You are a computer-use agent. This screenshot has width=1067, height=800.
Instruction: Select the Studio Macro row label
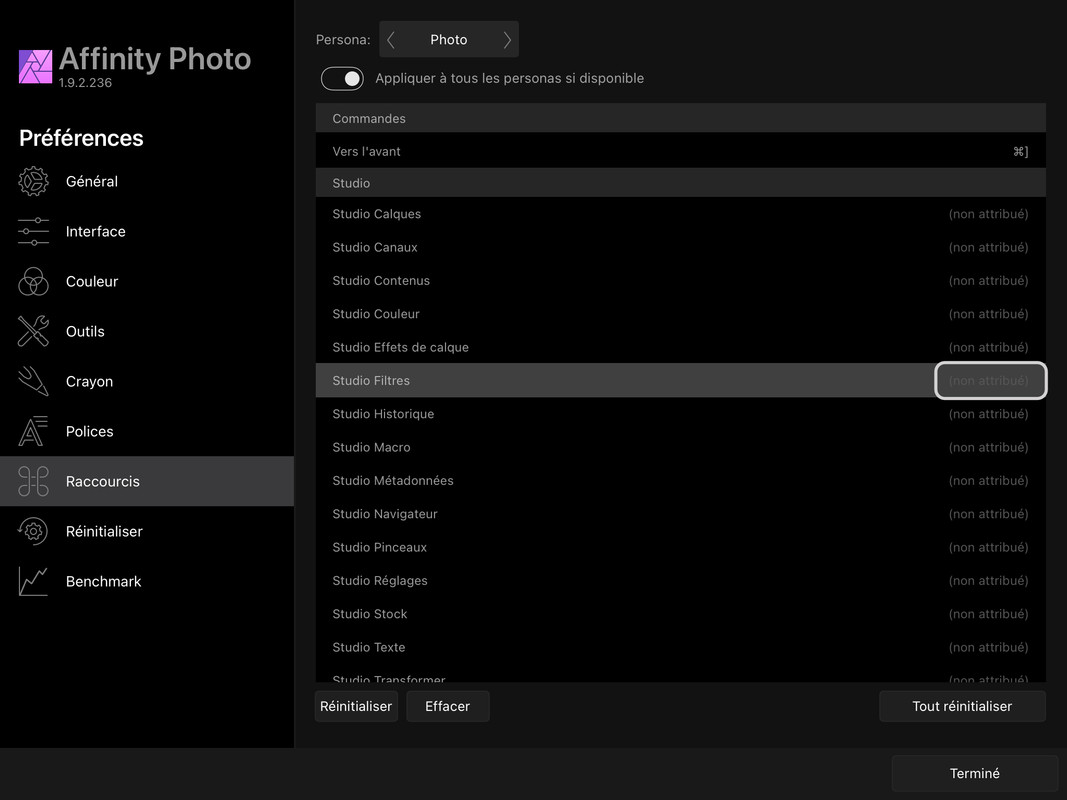[372, 448]
